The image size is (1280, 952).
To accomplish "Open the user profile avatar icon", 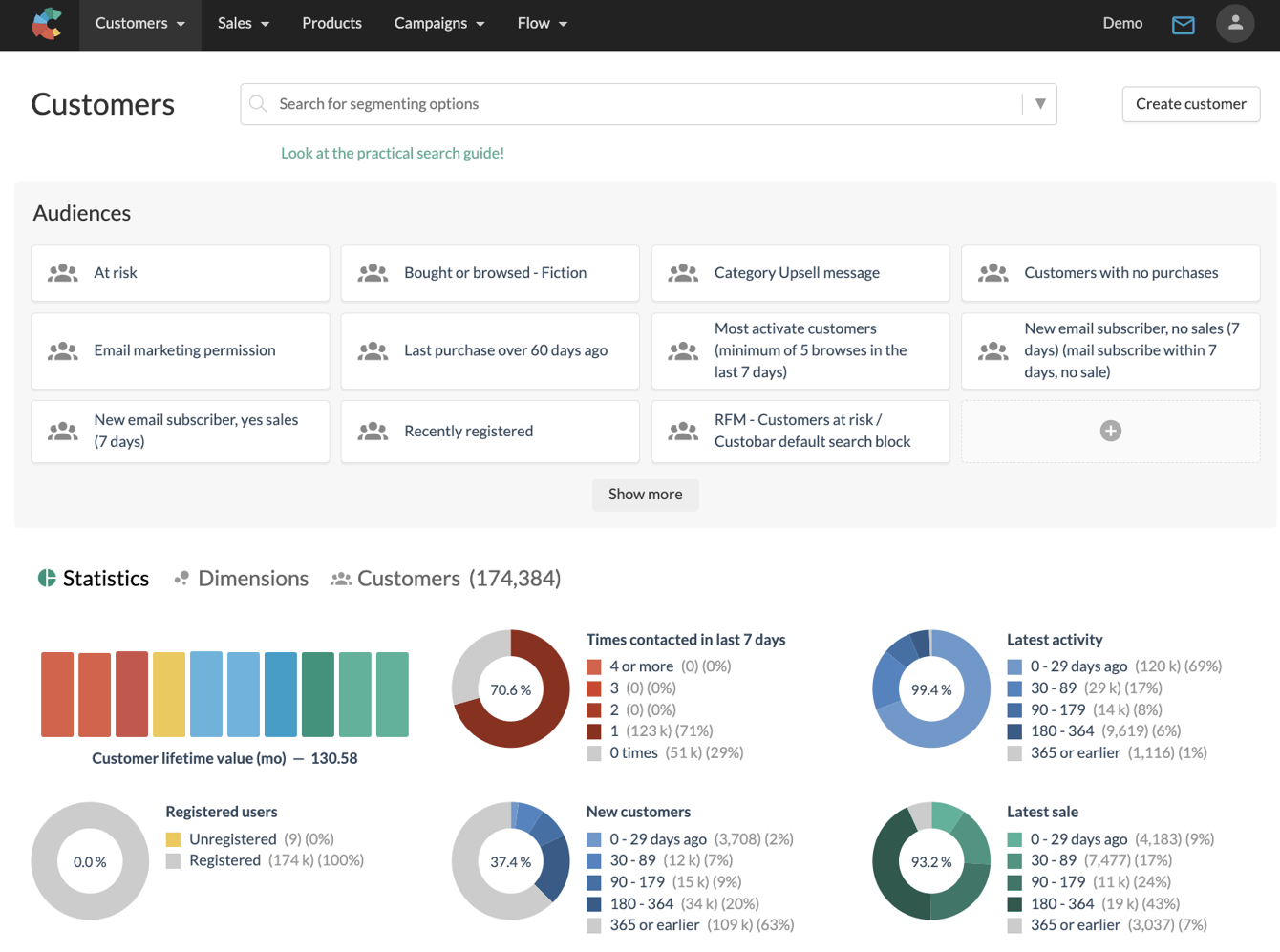I will point(1235,24).
